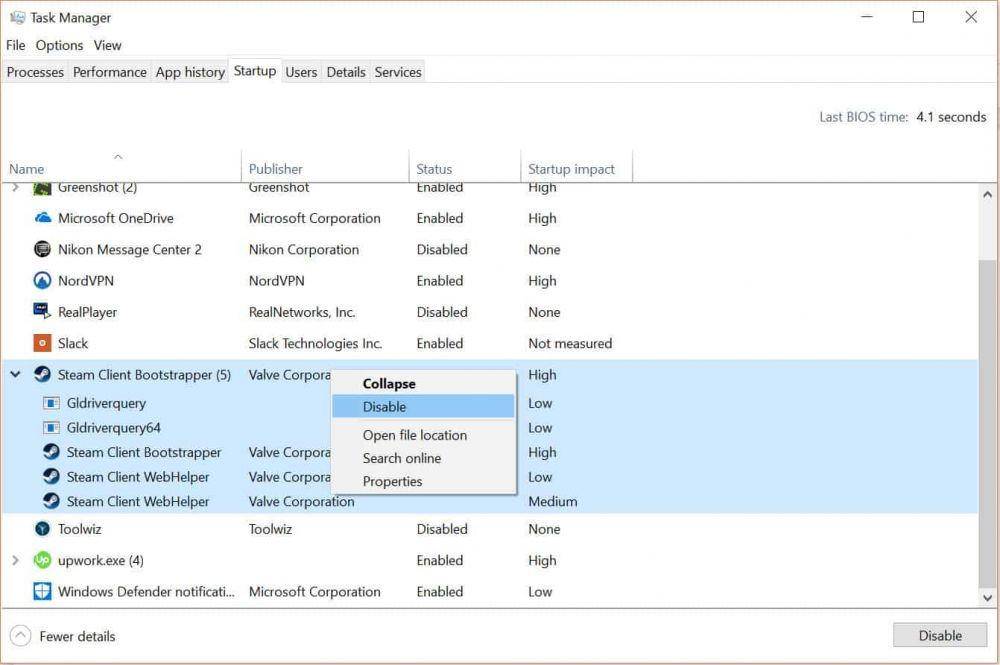Choose Disable in the context menu

coord(423,406)
